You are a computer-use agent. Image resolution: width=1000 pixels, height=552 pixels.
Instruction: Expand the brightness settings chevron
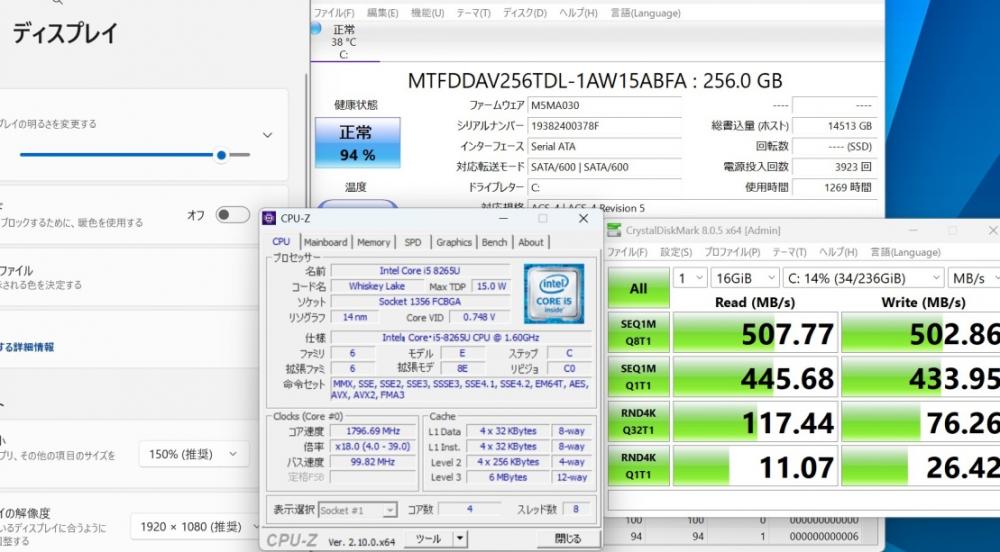point(267,135)
